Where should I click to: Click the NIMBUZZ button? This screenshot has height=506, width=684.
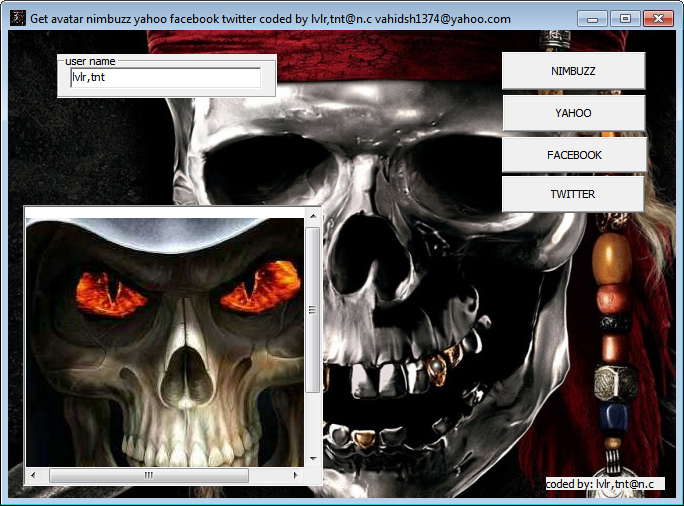pyautogui.click(x=573, y=71)
